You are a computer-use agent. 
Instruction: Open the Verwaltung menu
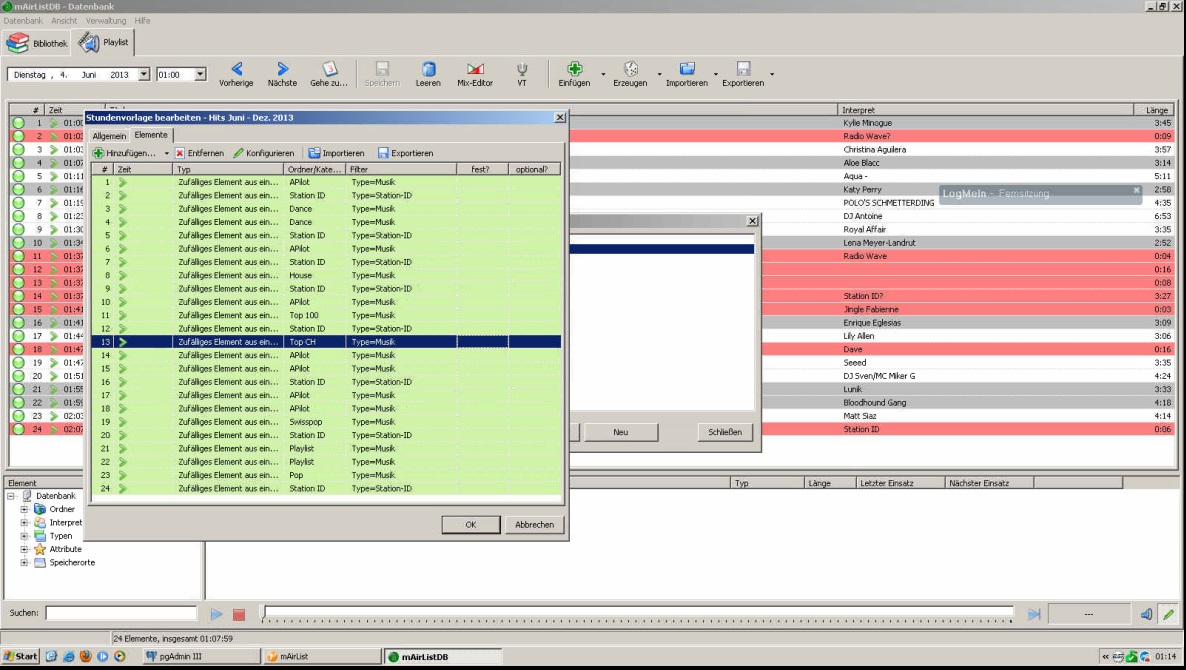pyautogui.click(x=106, y=20)
